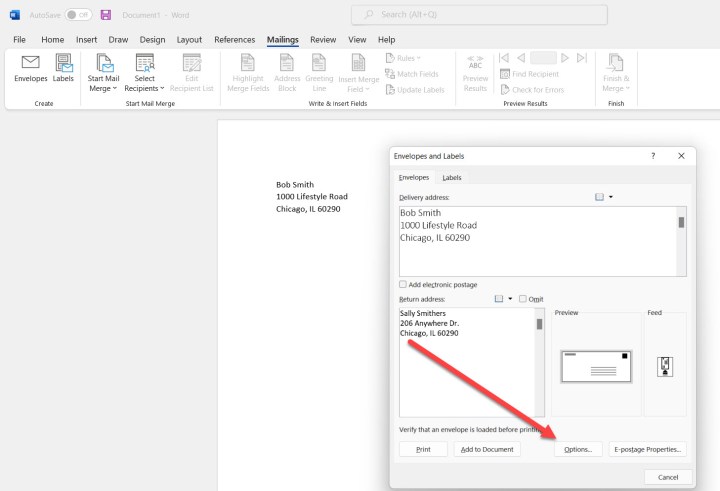Image resolution: width=720 pixels, height=491 pixels.
Task: Click the Options... button
Action: coord(578,450)
